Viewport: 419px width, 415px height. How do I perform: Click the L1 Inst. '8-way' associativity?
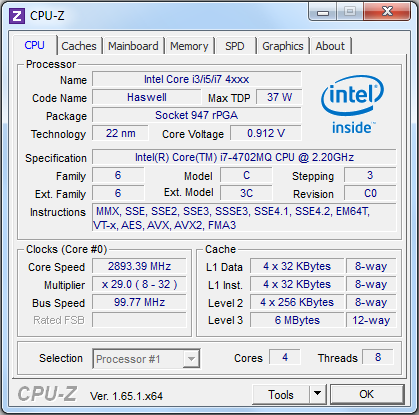pos(371,284)
